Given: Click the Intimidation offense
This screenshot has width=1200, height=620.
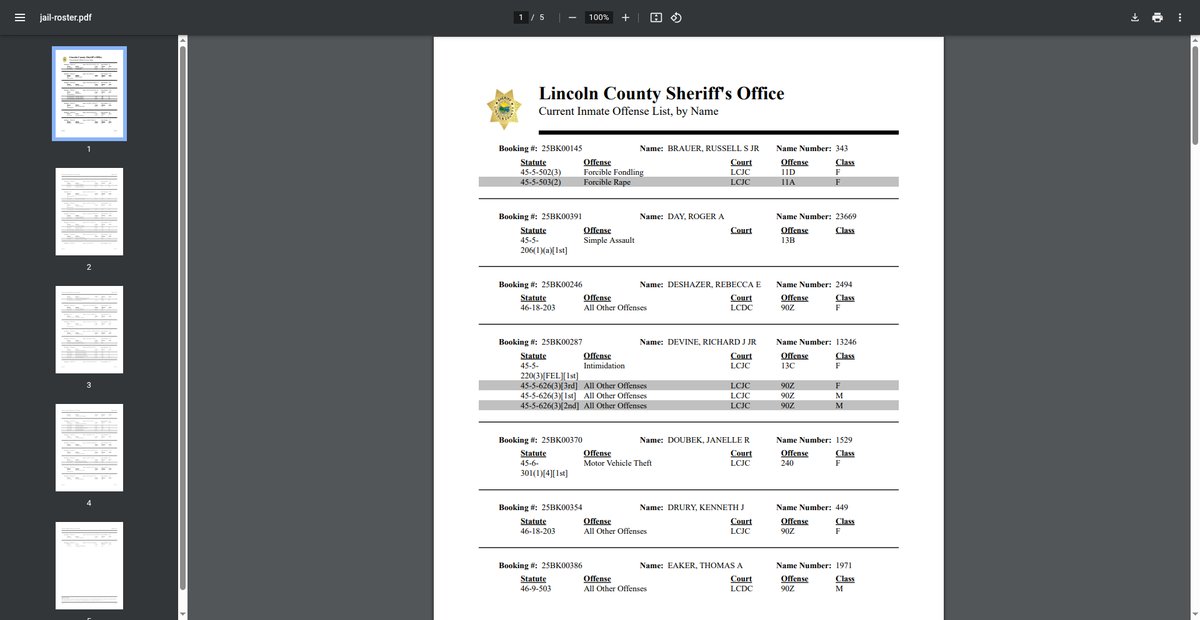Looking at the screenshot, I should (x=604, y=366).
